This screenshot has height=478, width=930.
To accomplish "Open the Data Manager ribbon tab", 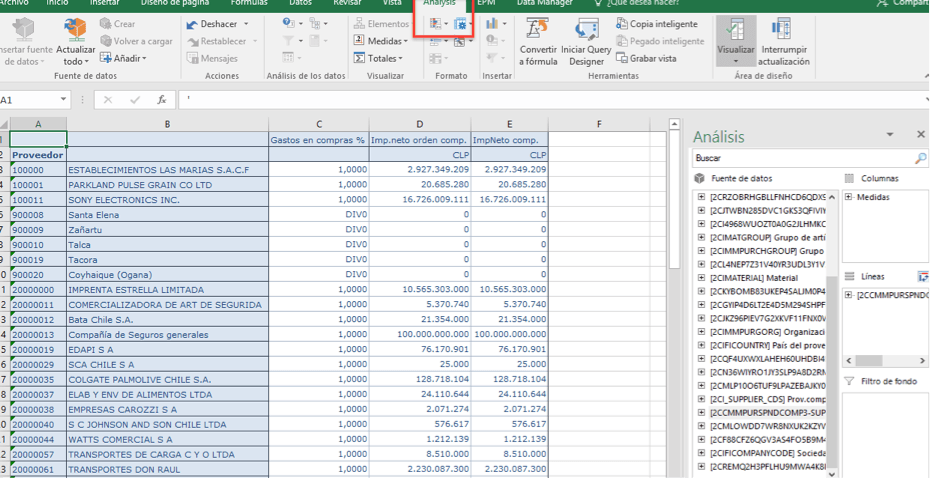I will (x=544, y=3).
